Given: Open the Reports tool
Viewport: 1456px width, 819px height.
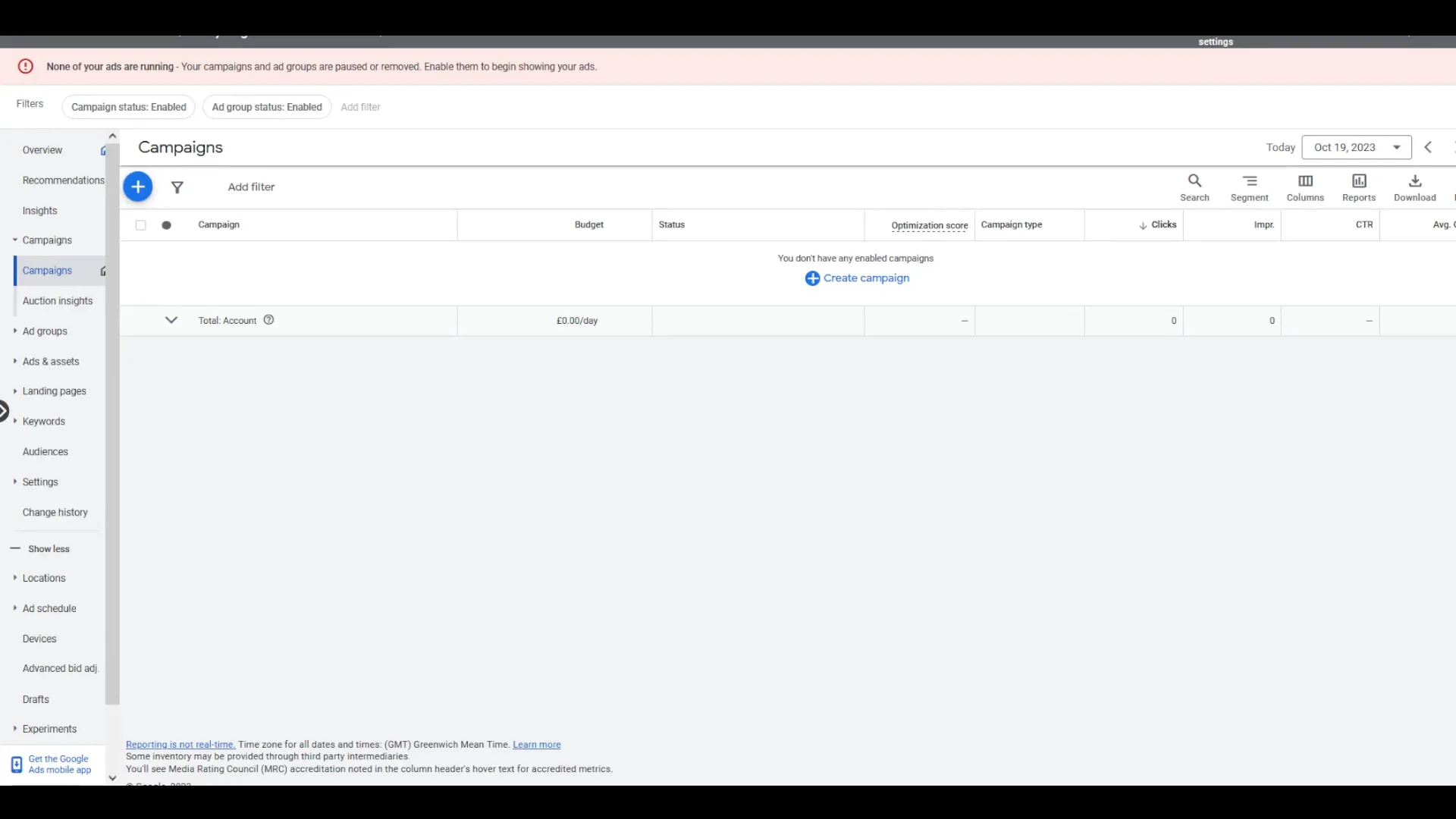Looking at the screenshot, I should pyautogui.click(x=1359, y=188).
